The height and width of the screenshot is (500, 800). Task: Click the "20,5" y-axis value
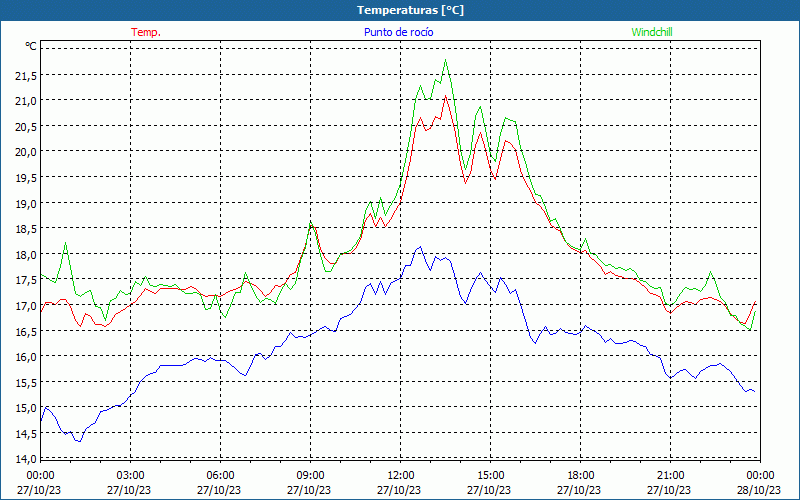pyautogui.click(x=26, y=127)
